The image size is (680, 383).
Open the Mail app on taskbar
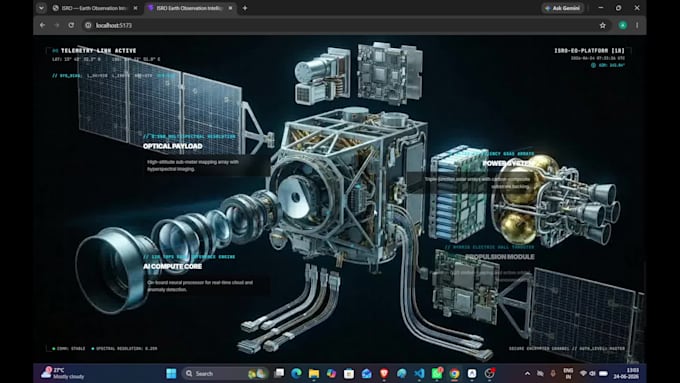pos(366,373)
